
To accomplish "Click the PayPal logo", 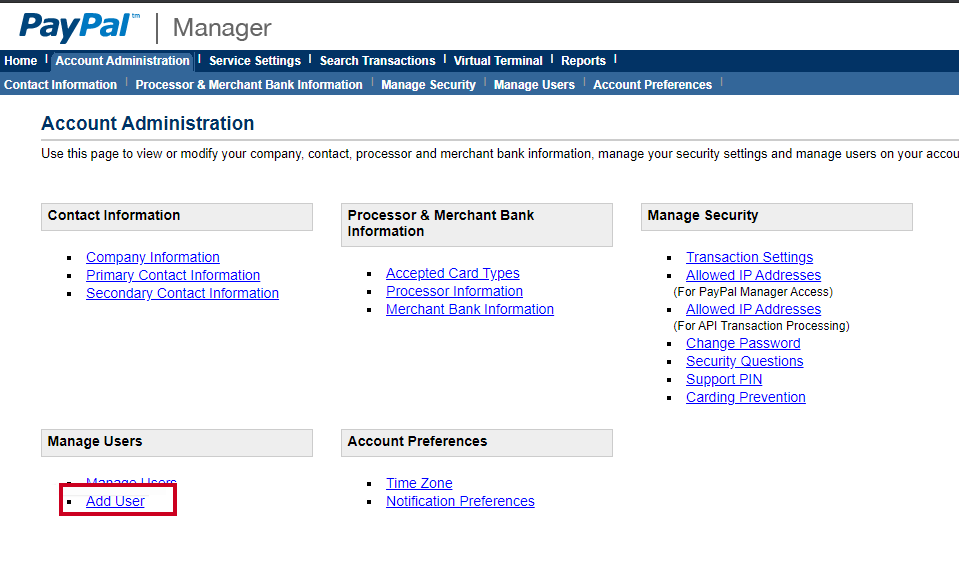I will [x=80, y=28].
